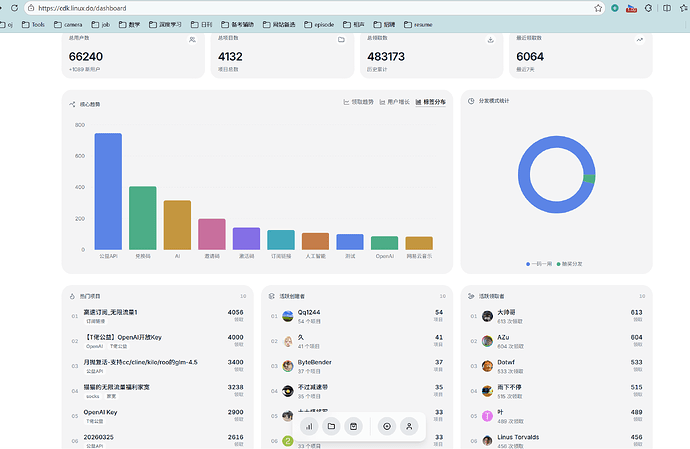The image size is (690, 449).
Task: Click the green second bar in the chart
Action: (x=143, y=218)
